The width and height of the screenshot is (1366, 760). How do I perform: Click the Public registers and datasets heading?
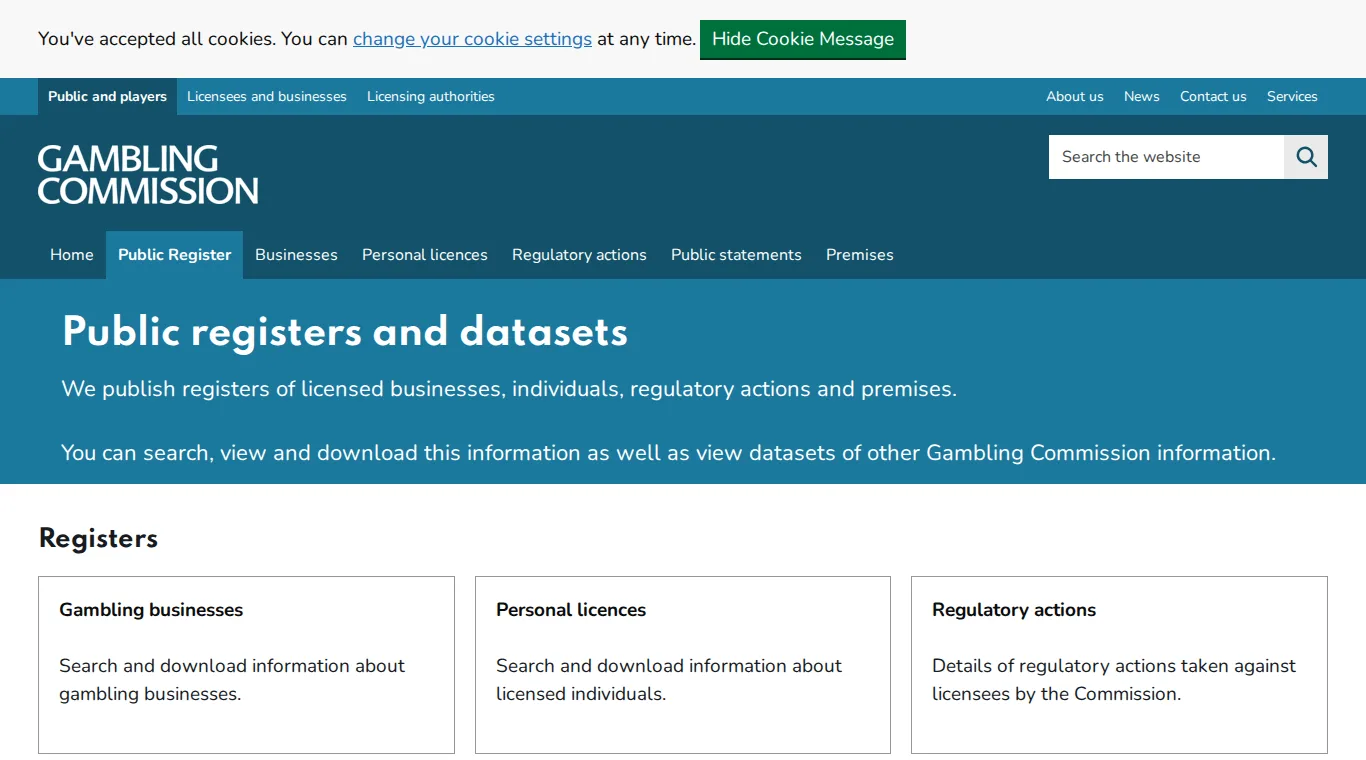(345, 333)
